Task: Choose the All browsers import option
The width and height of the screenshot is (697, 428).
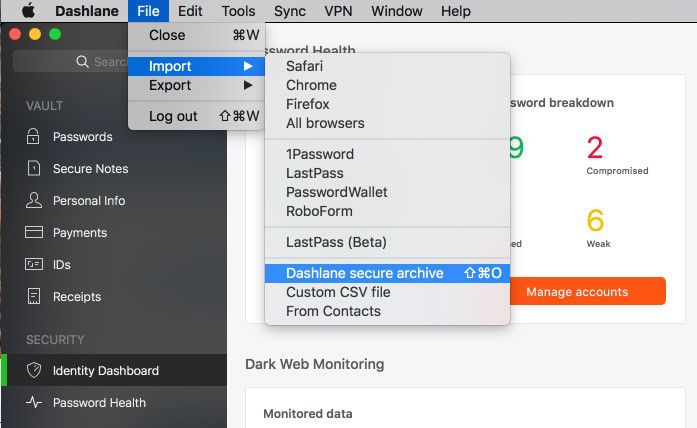Action: (387, 124)
